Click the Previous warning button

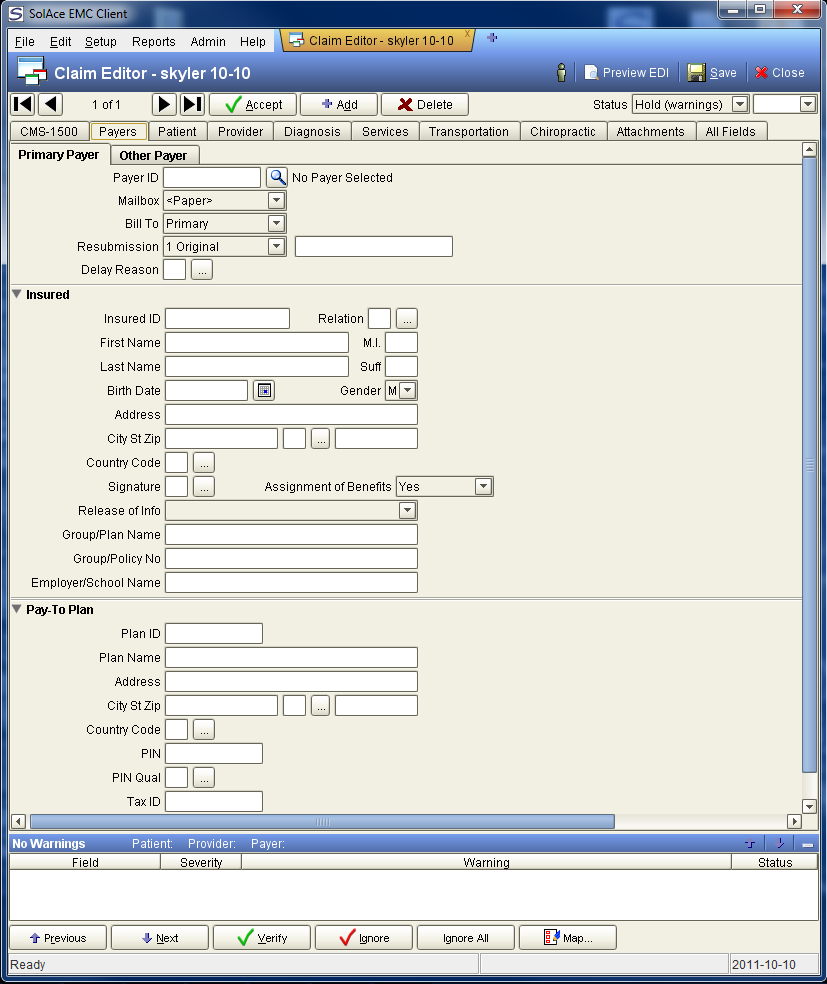[58, 938]
